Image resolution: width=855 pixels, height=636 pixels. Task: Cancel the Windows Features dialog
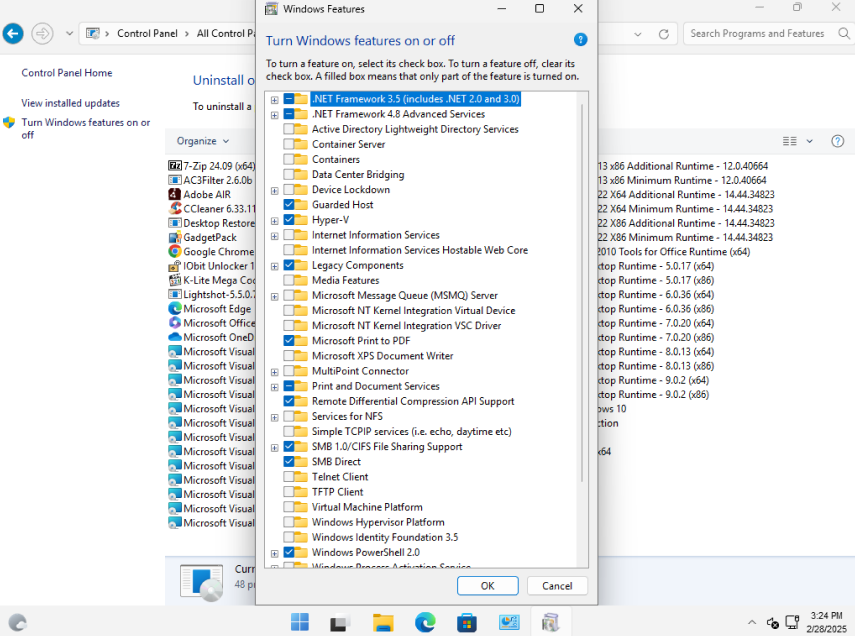coord(557,585)
